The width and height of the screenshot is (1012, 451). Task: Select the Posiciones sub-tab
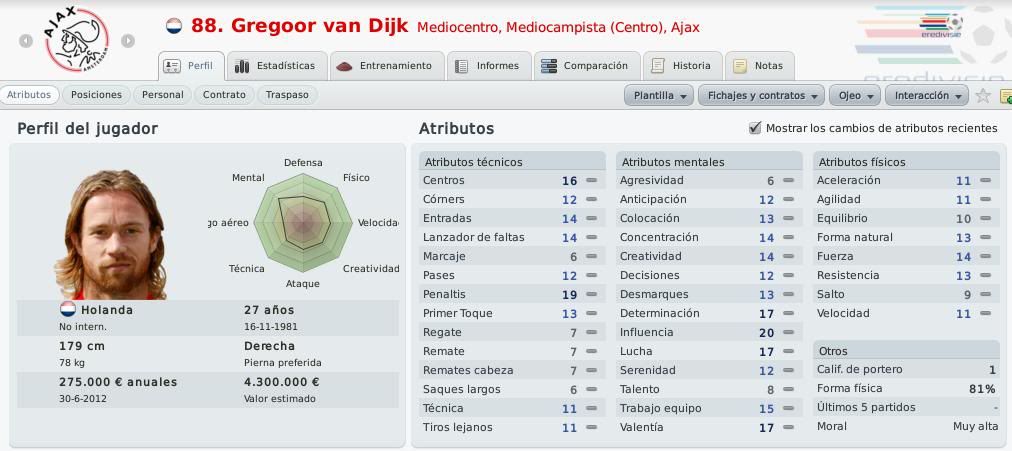(96, 95)
